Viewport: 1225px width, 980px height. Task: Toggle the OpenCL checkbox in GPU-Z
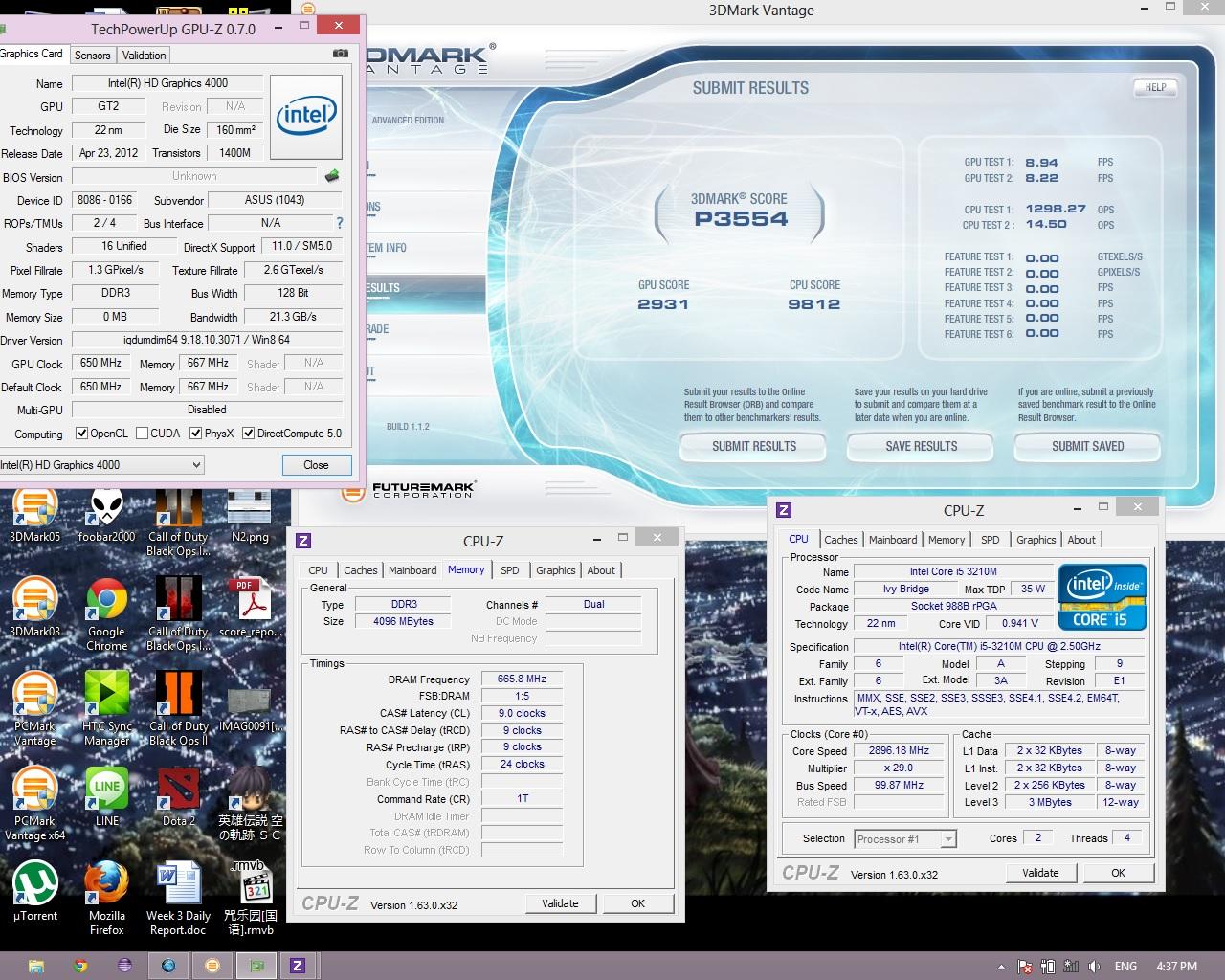[x=81, y=434]
